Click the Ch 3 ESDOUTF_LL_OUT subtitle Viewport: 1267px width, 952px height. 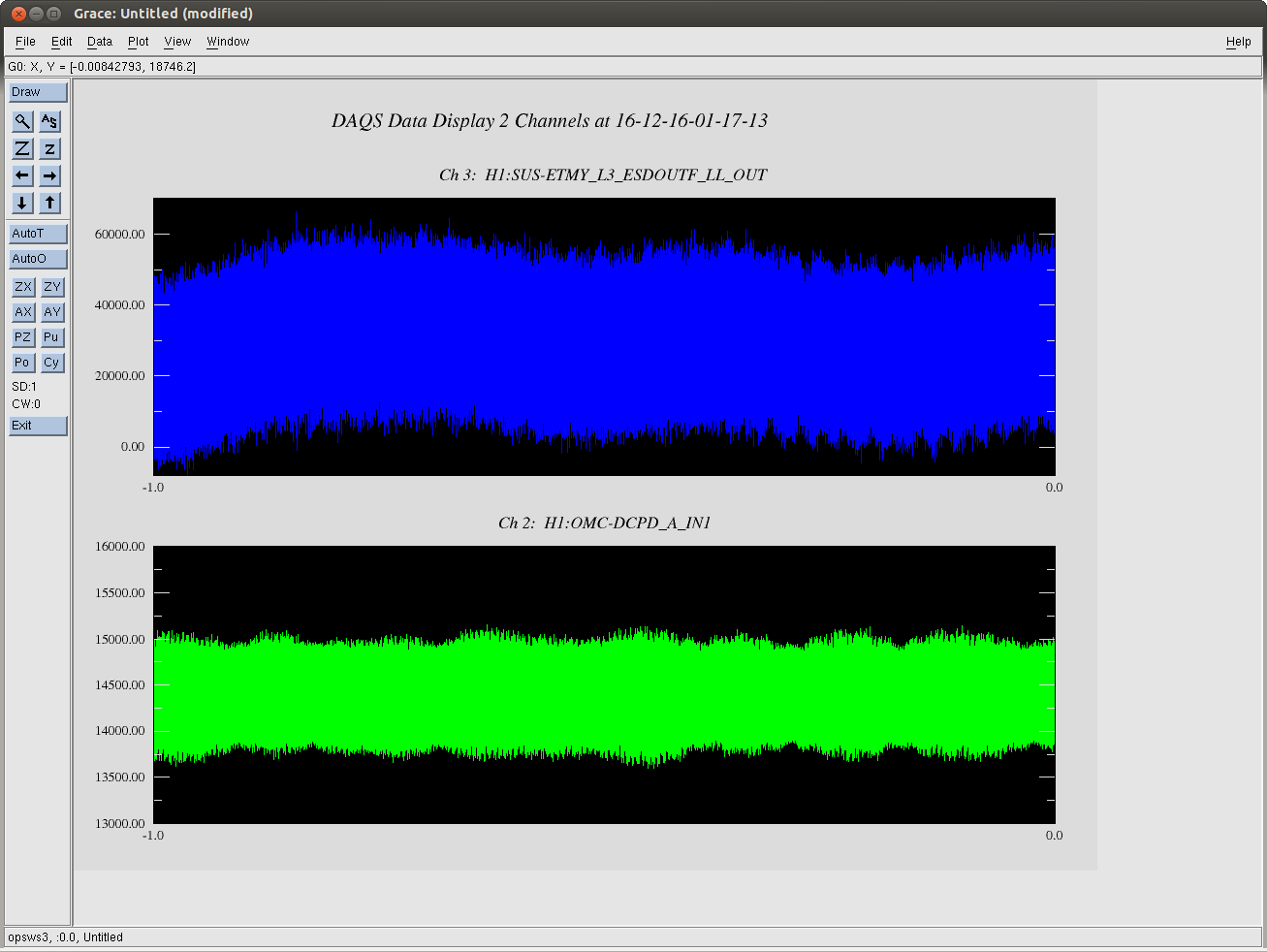[603, 175]
